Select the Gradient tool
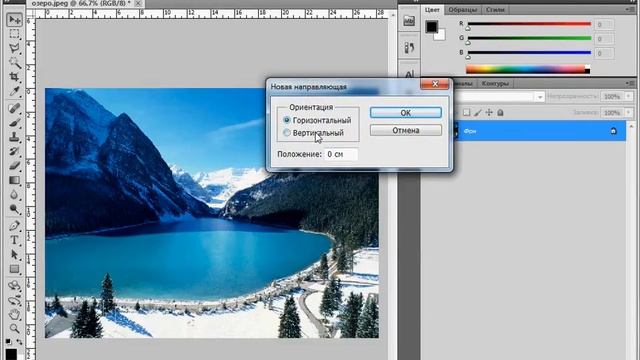Screen dimensions: 640x360 point(14,180)
